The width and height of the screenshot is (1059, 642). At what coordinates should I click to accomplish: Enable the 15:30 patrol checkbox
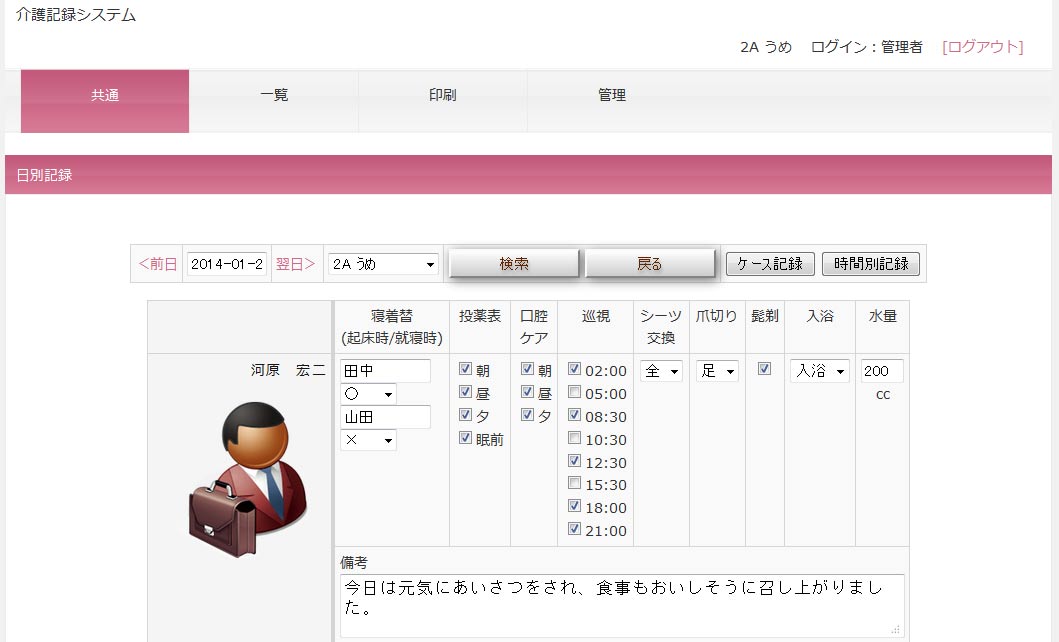(575, 484)
